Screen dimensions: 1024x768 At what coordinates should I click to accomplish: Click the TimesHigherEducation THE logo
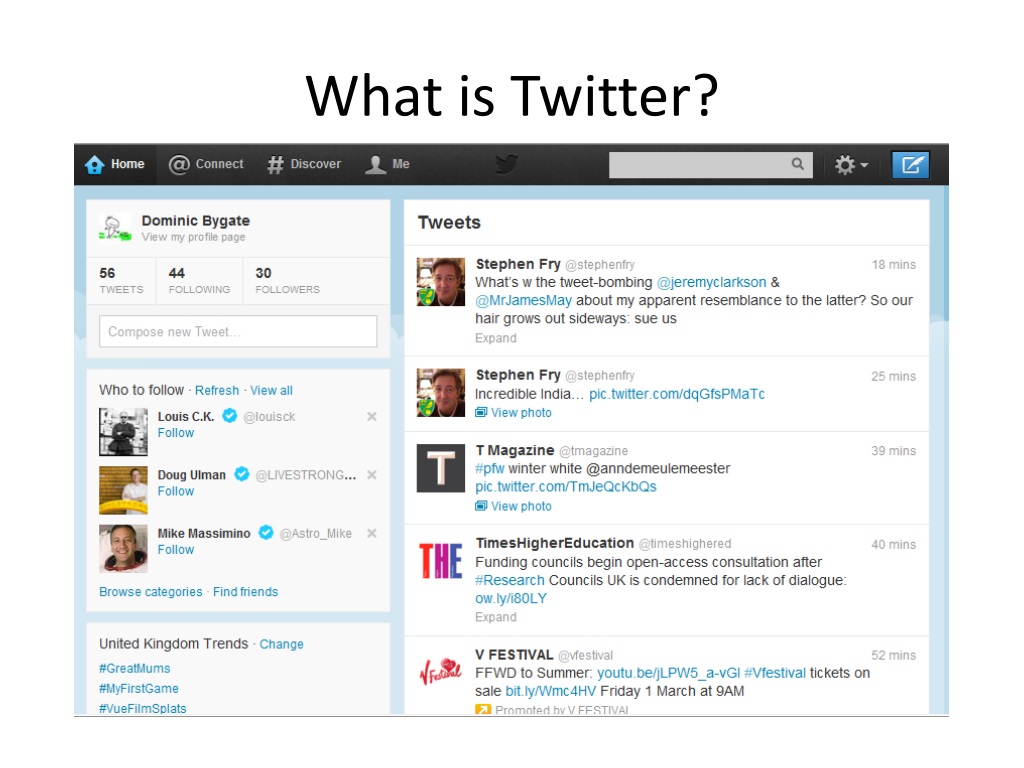(x=441, y=561)
